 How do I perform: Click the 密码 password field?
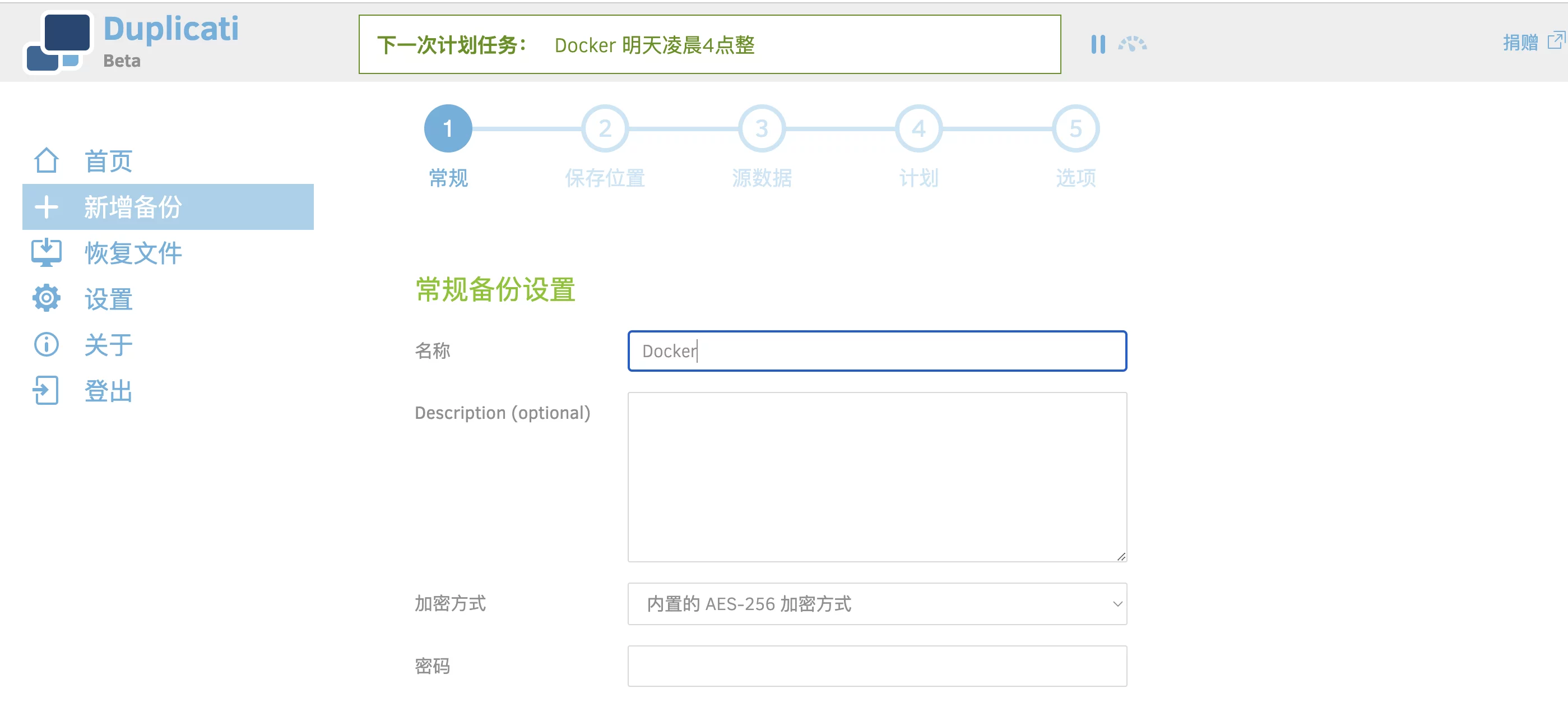click(876, 666)
